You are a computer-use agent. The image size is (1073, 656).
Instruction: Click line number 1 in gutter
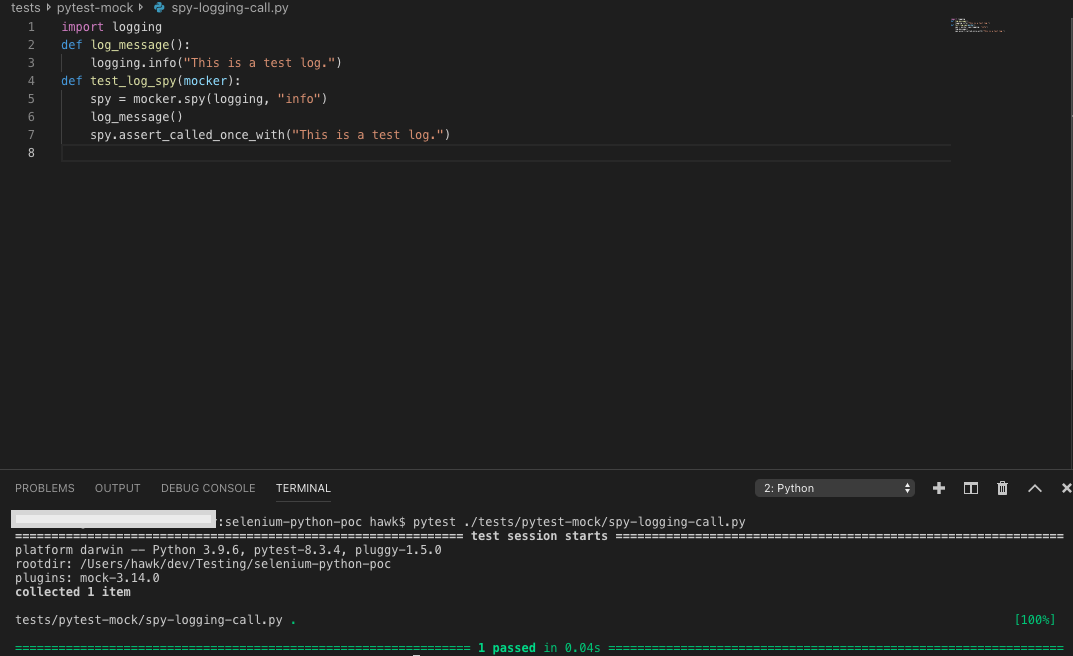coord(31,27)
